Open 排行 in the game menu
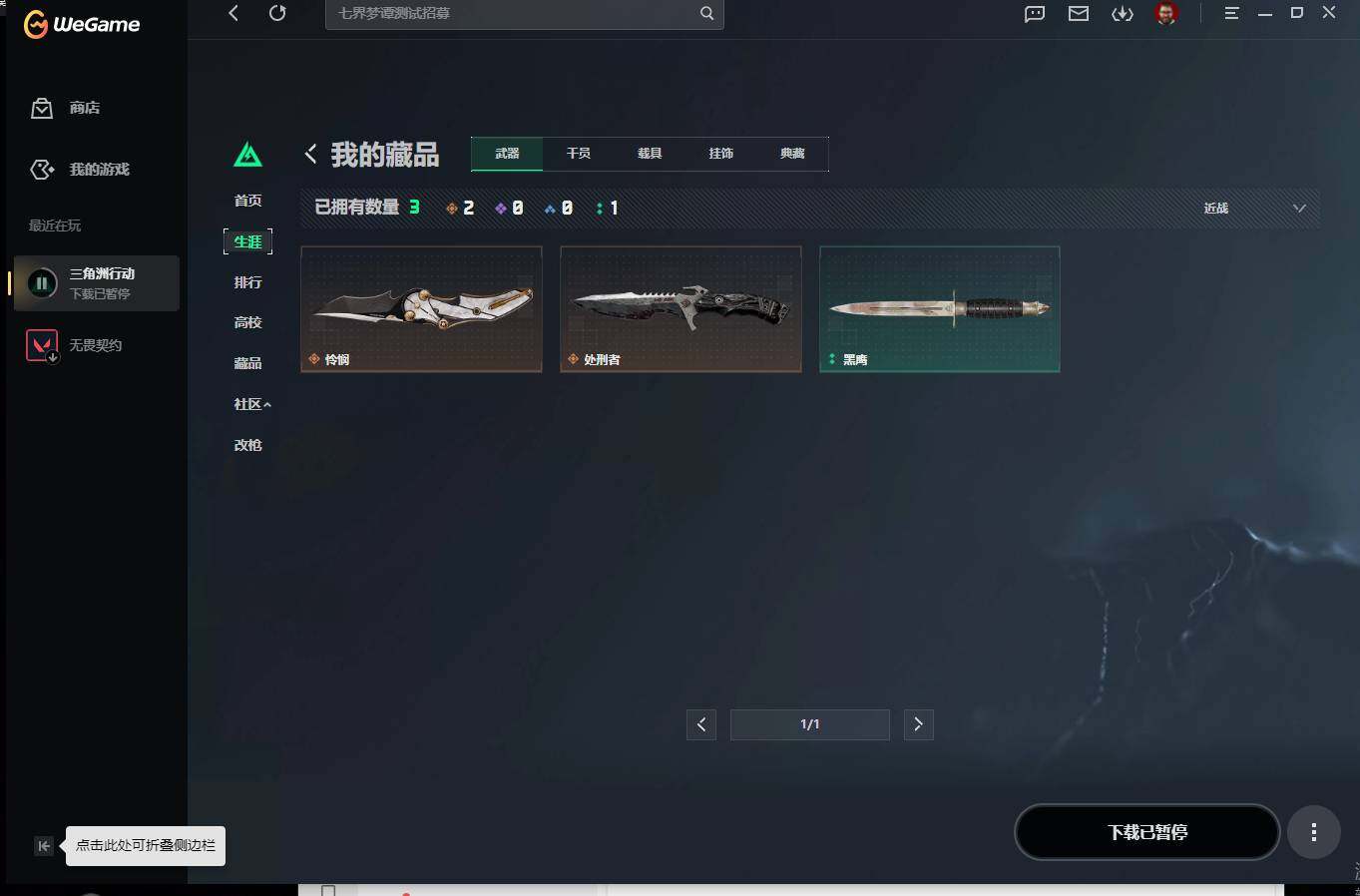 click(x=247, y=282)
